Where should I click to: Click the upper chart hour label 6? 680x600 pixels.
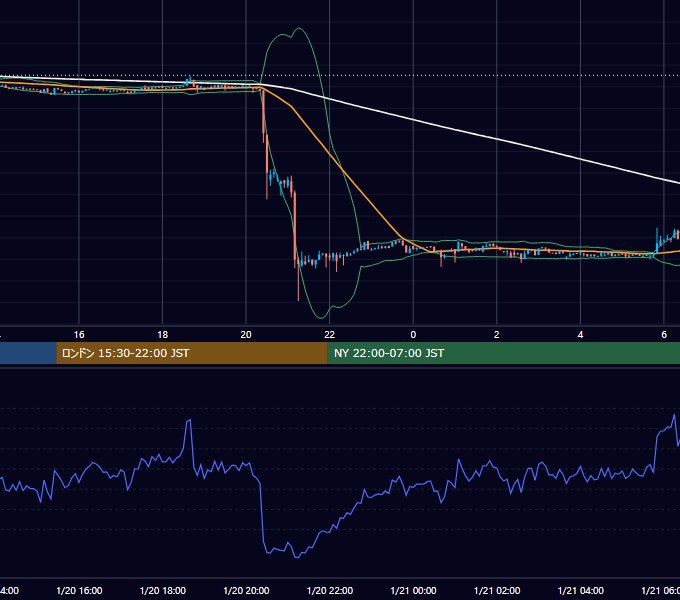coord(664,335)
